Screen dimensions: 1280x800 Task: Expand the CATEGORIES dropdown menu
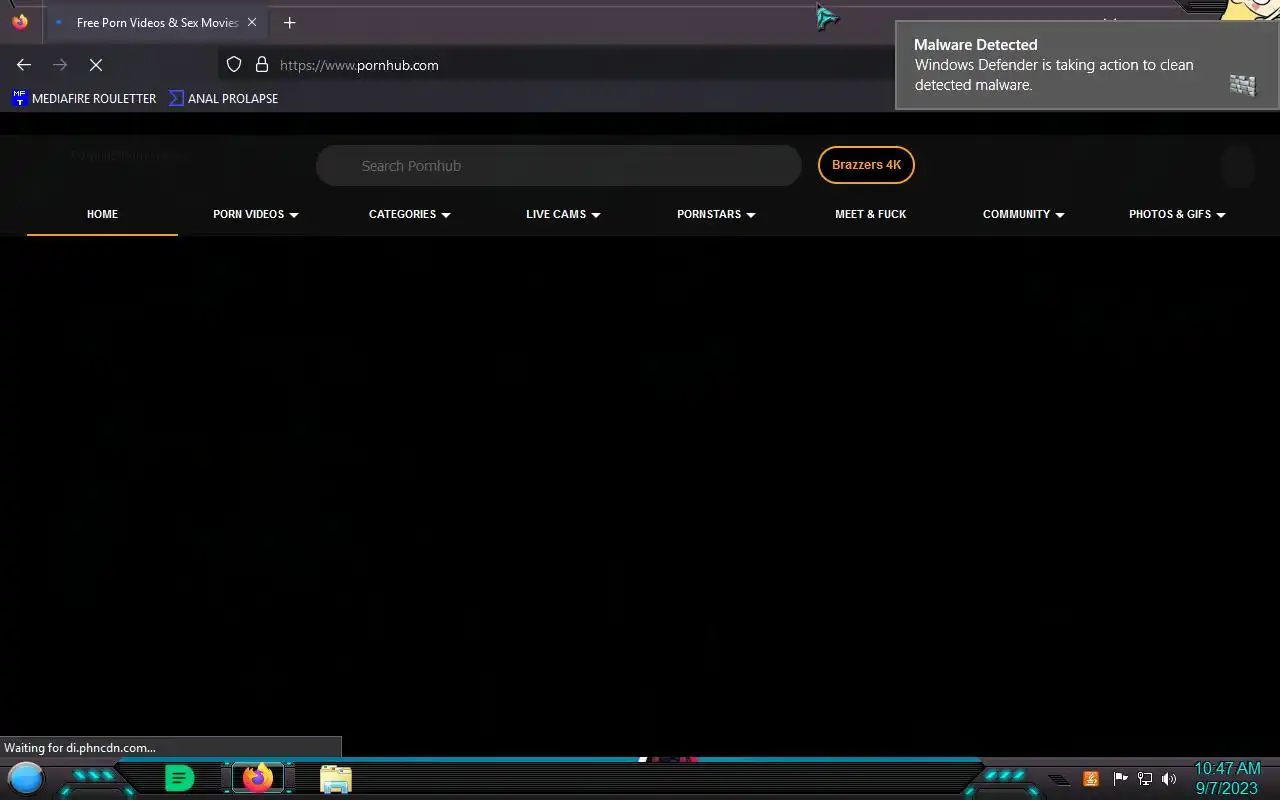point(410,214)
